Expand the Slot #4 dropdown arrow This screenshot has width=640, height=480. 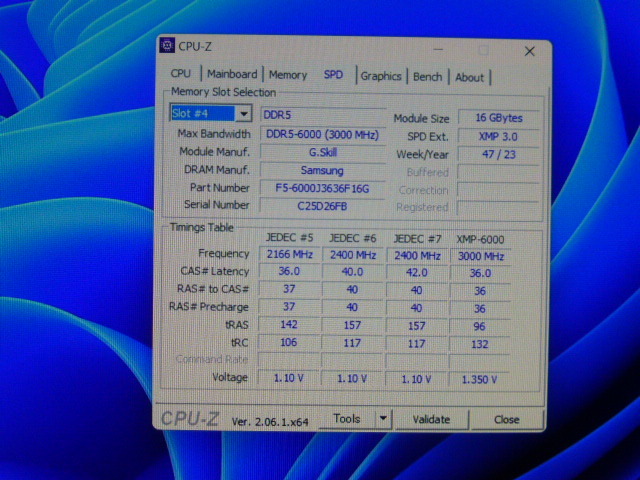pyautogui.click(x=244, y=114)
